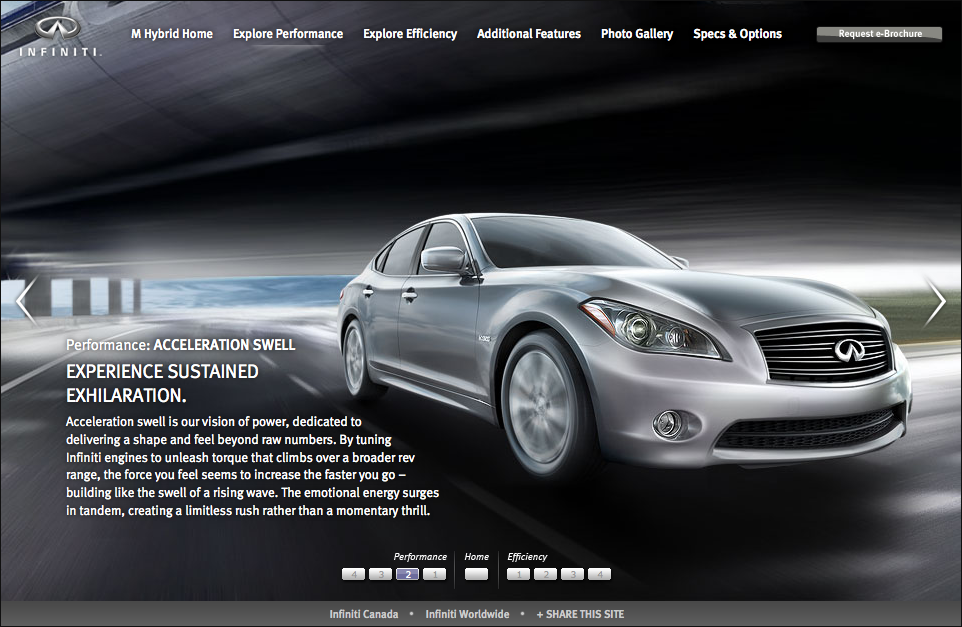Open Explore Performance menu item

[x=288, y=34]
